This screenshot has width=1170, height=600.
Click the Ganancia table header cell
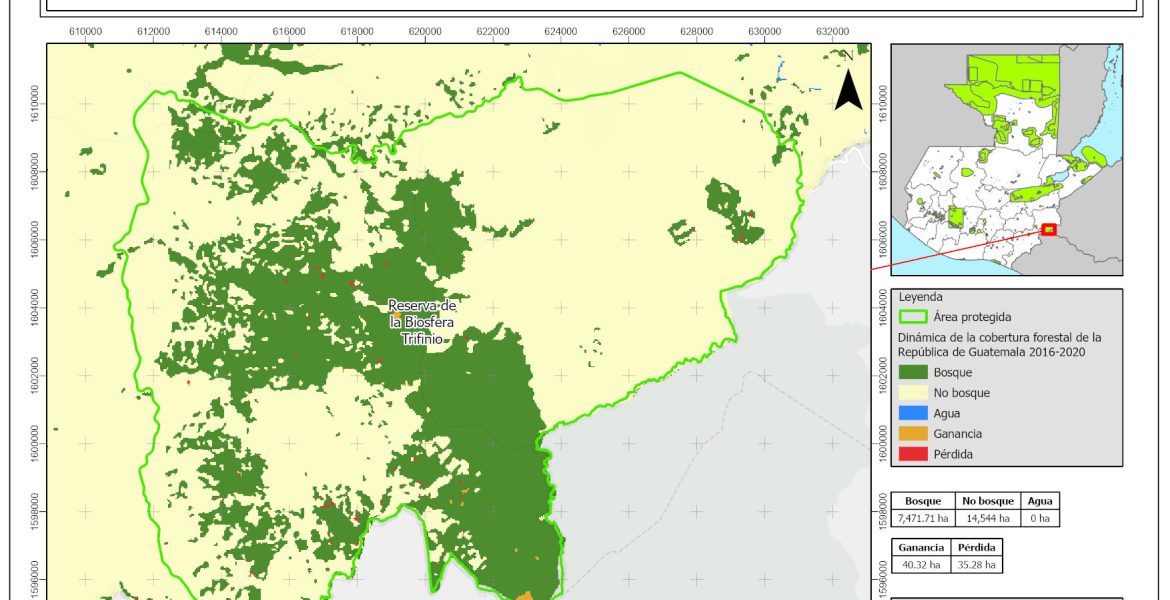918,548
